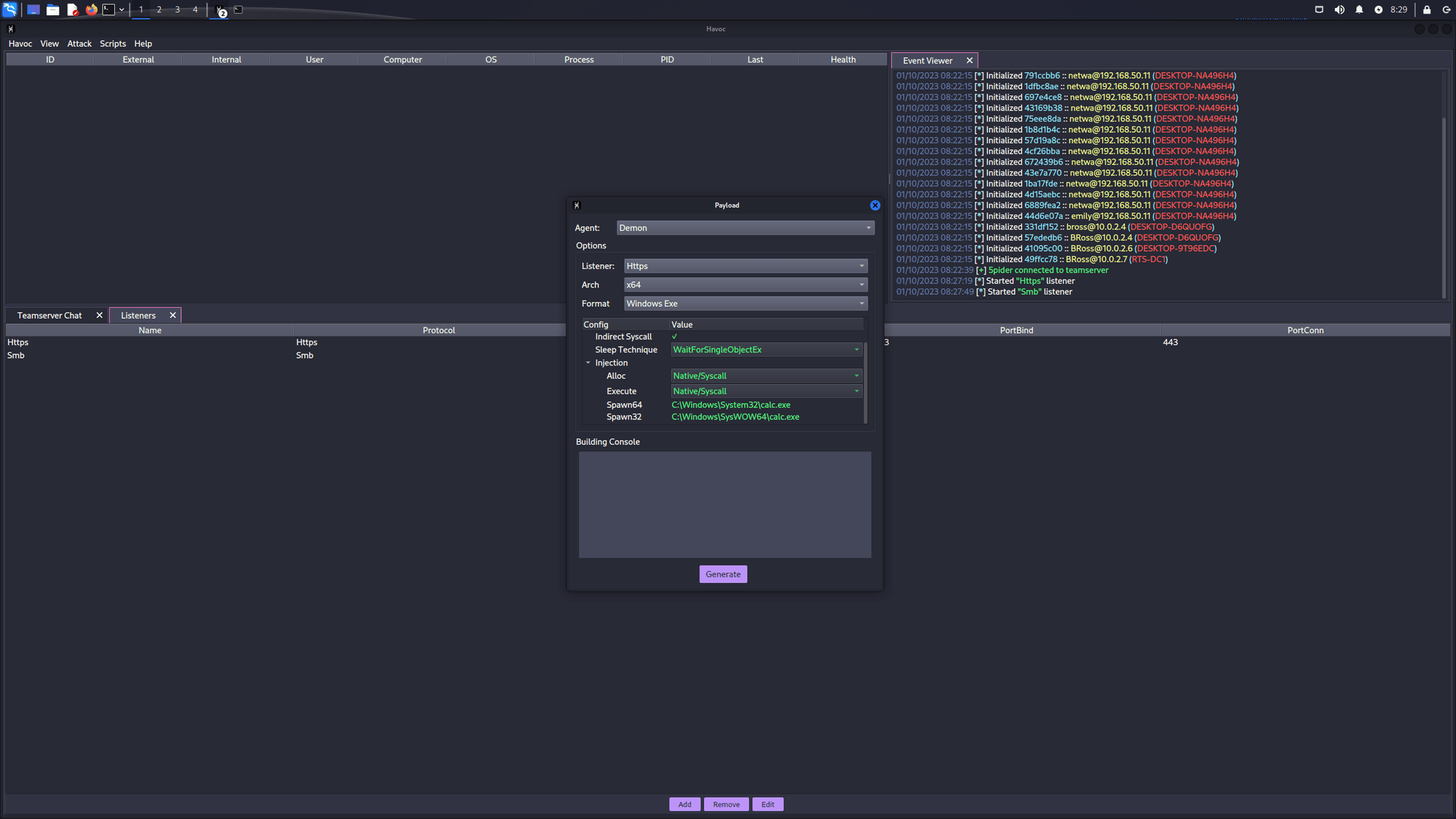Launch Firefox from the top panel
Viewport: 1456px width, 819px height.
point(91,9)
